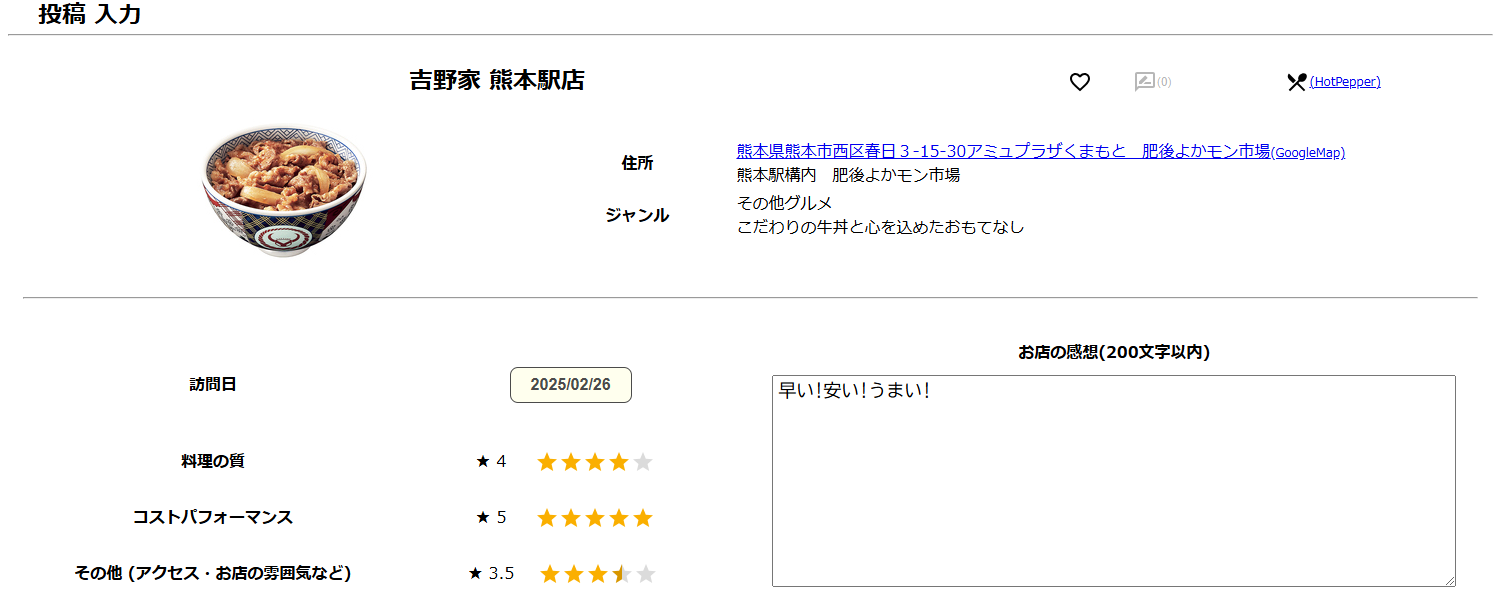Set その他 rating to fifth star

646,574
